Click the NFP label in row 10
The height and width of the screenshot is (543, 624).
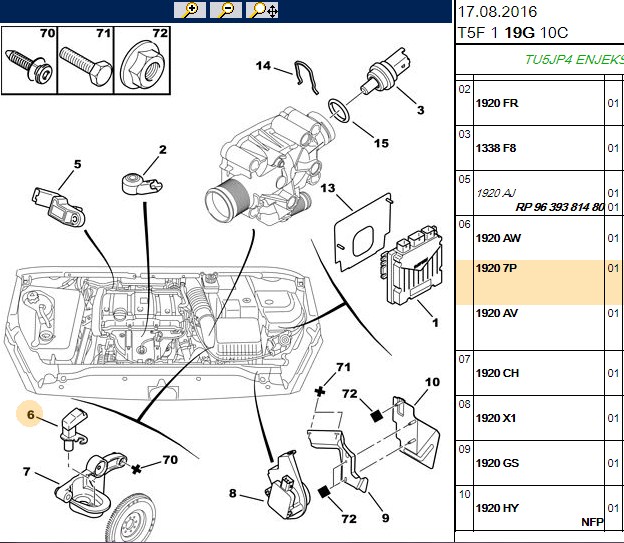(x=592, y=522)
